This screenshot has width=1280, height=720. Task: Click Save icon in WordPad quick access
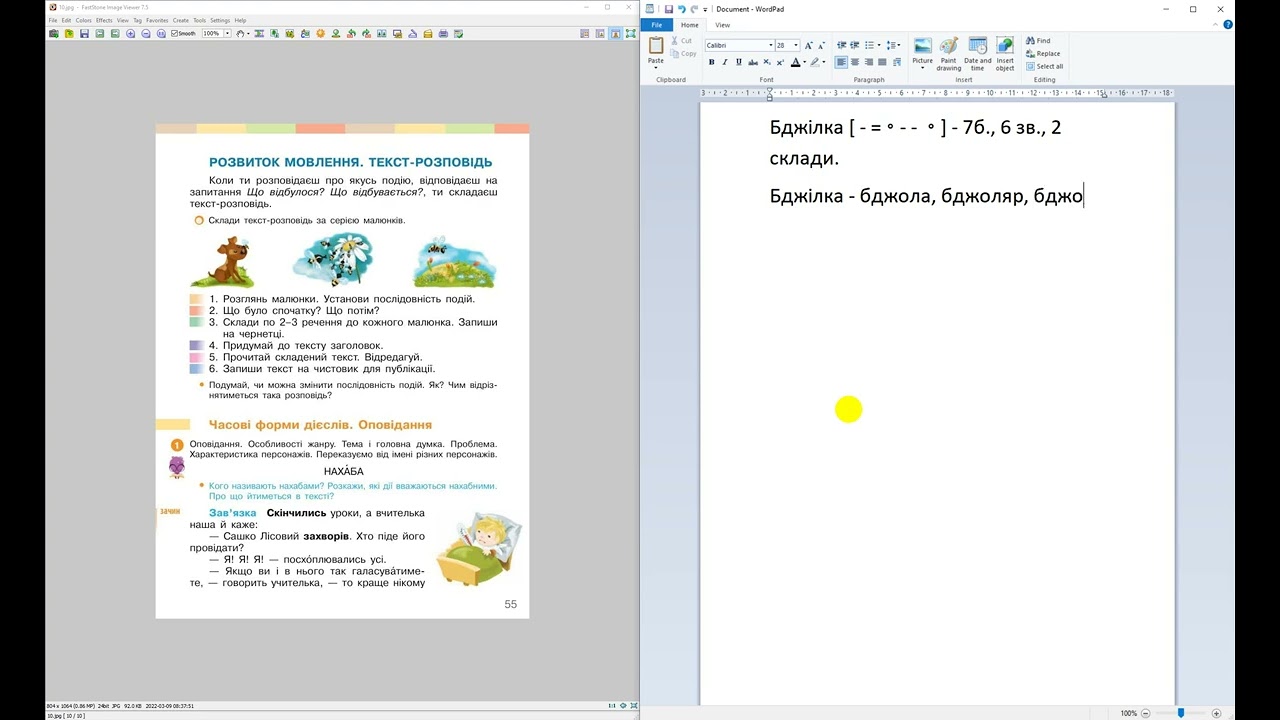click(x=669, y=9)
